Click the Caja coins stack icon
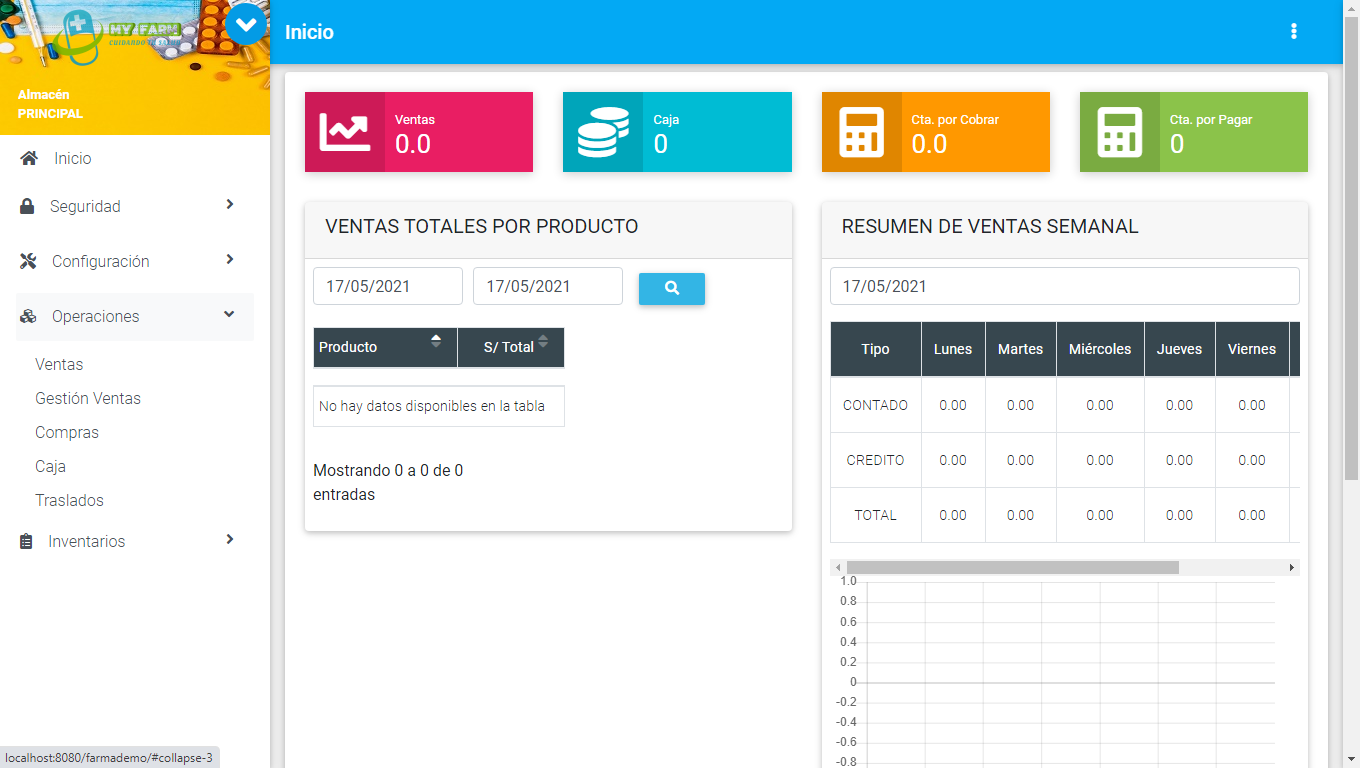This screenshot has height=768, width=1360. [602, 132]
